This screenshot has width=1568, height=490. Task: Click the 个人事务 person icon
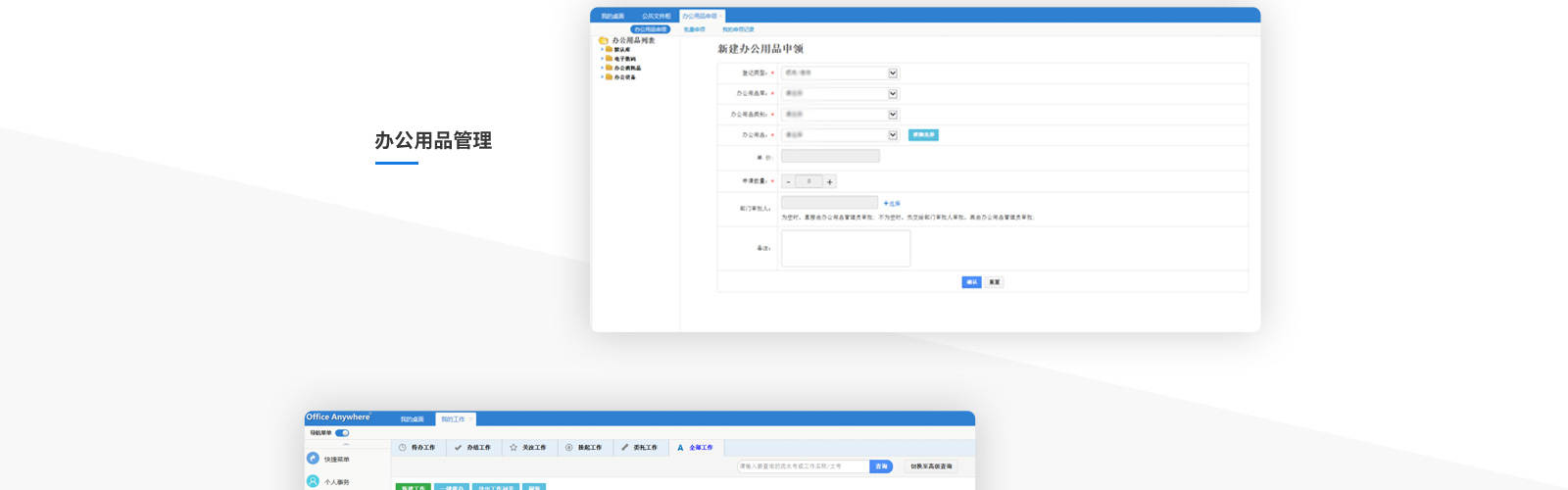pyautogui.click(x=313, y=481)
